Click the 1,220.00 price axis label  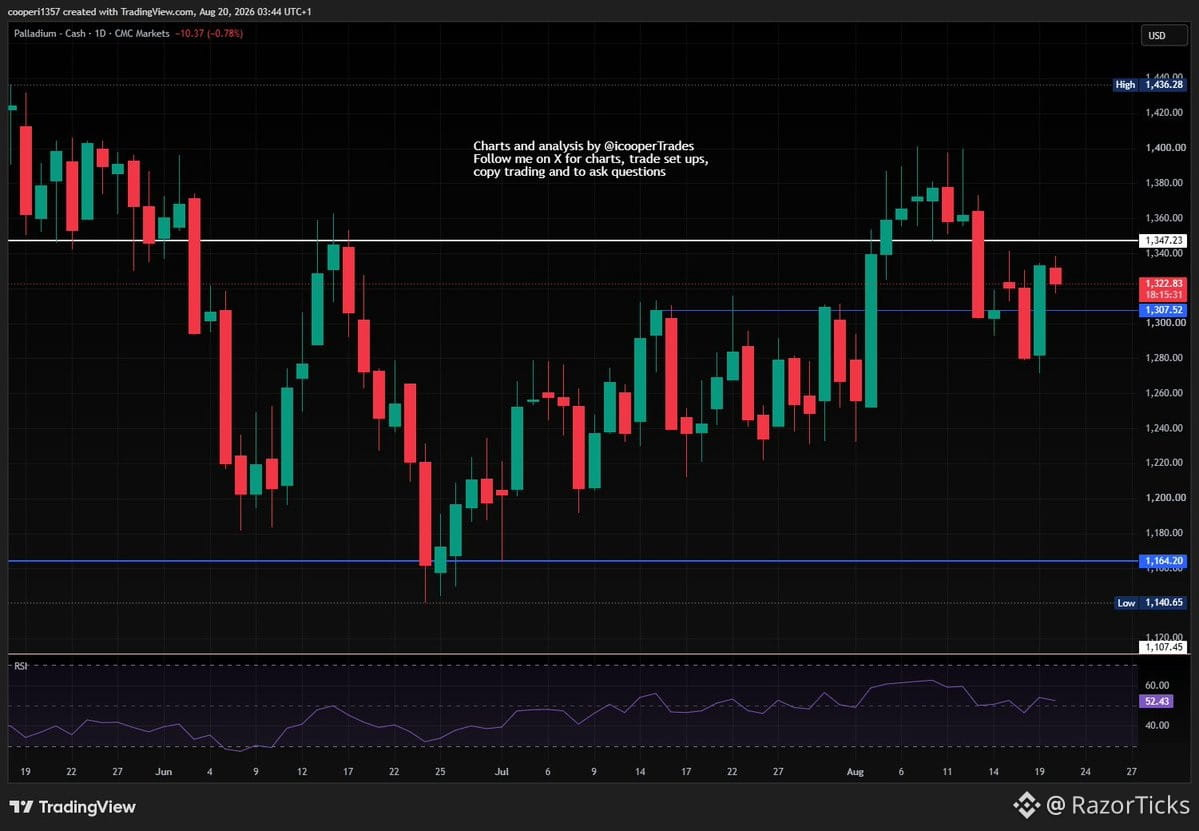[x=1165, y=463]
